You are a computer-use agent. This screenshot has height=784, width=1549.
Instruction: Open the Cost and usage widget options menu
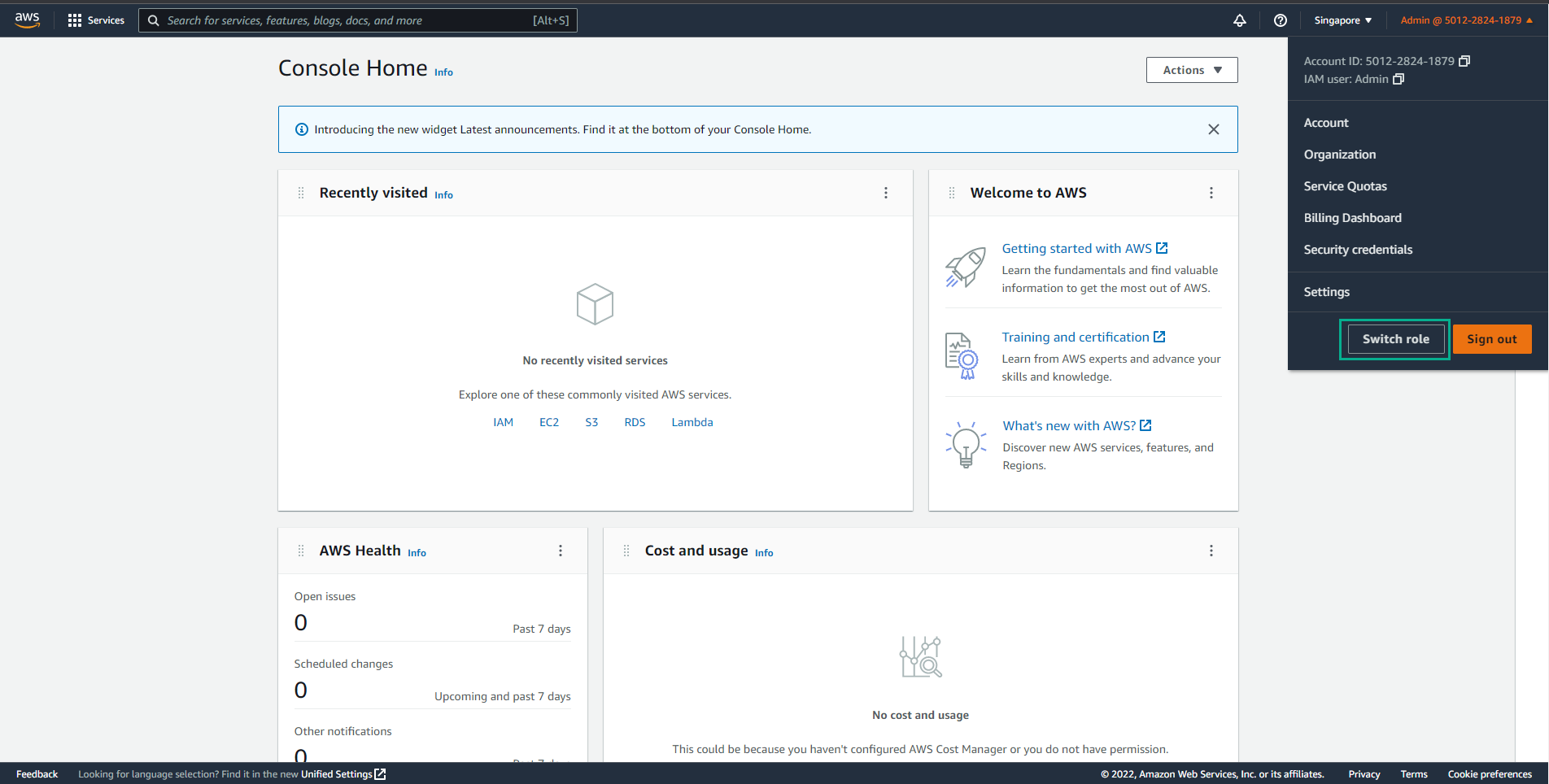click(1211, 551)
